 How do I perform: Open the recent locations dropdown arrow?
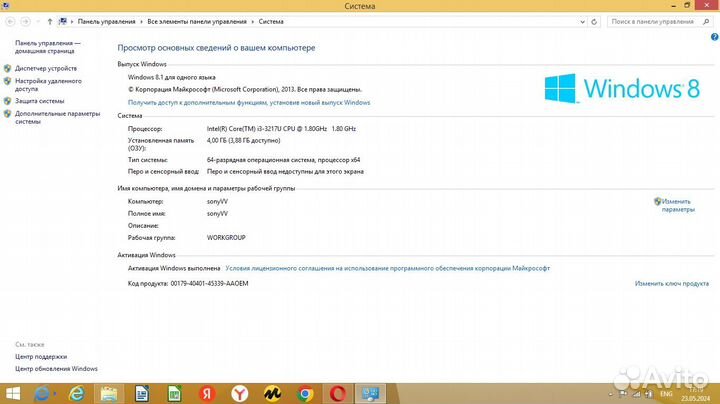point(38,22)
